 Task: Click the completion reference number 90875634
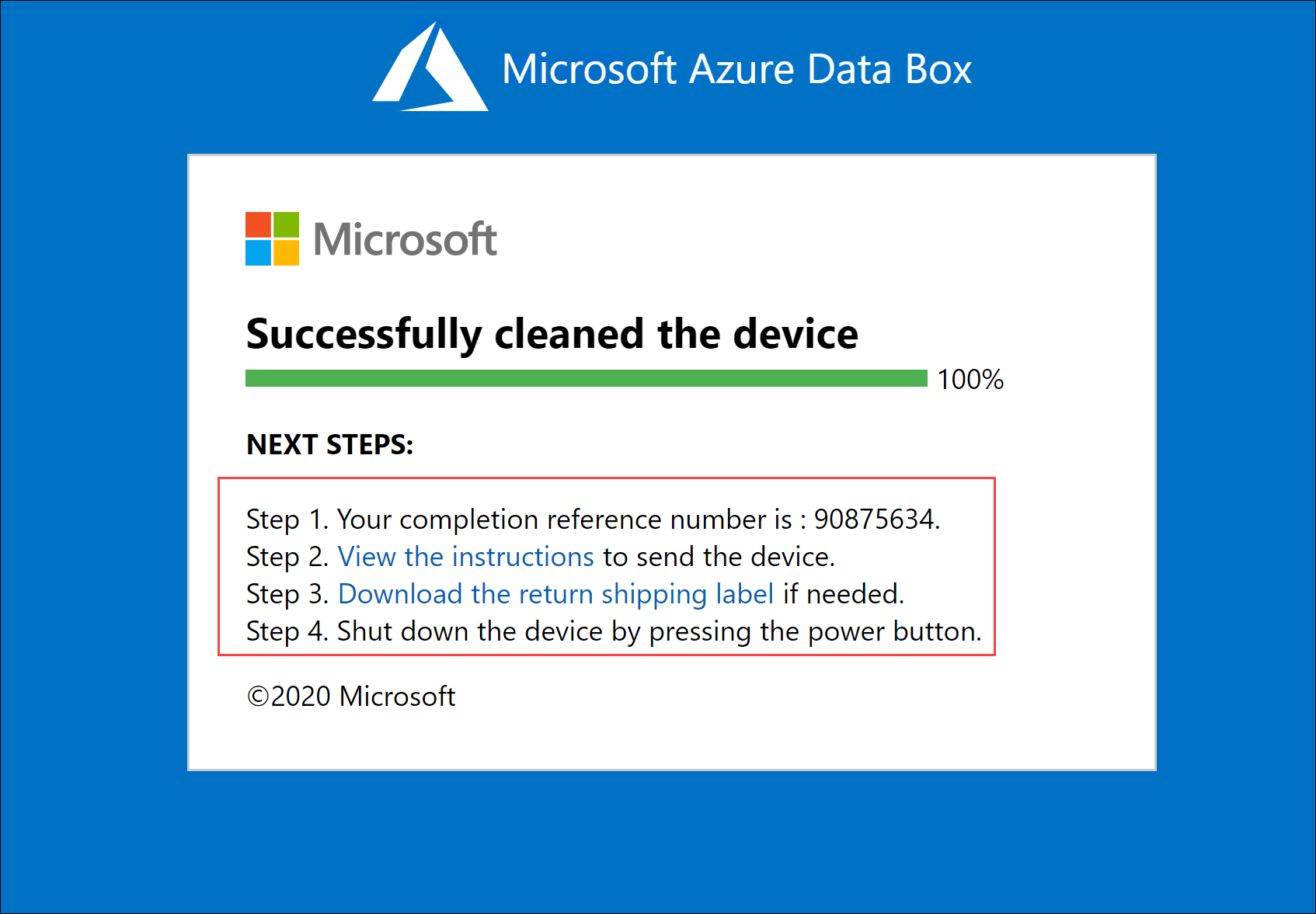coord(874,520)
